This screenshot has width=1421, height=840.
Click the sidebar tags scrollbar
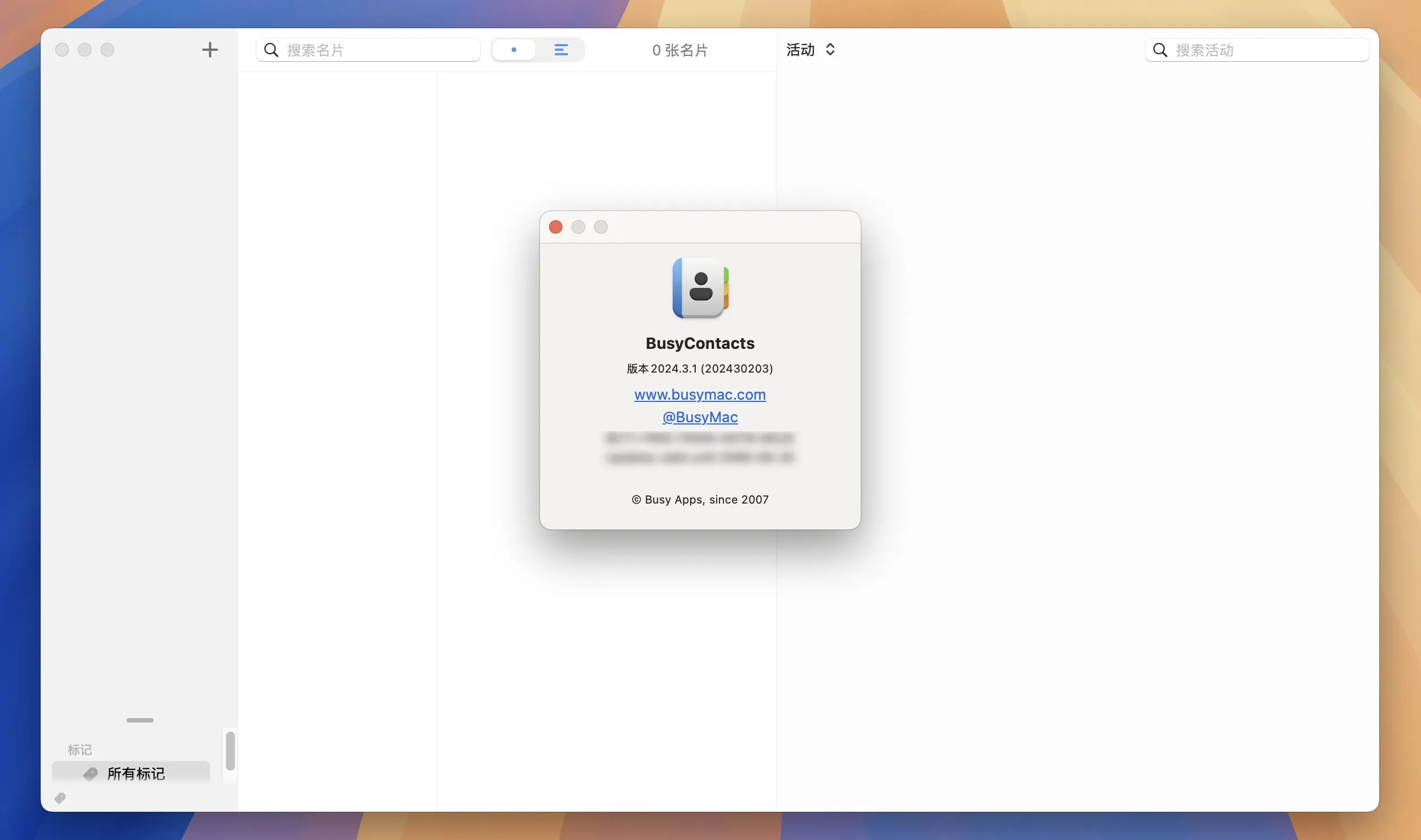tap(230, 751)
